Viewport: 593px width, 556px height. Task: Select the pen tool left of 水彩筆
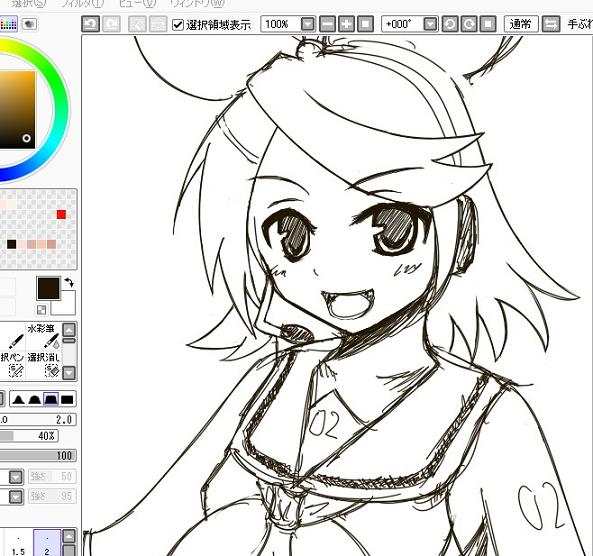point(13,335)
